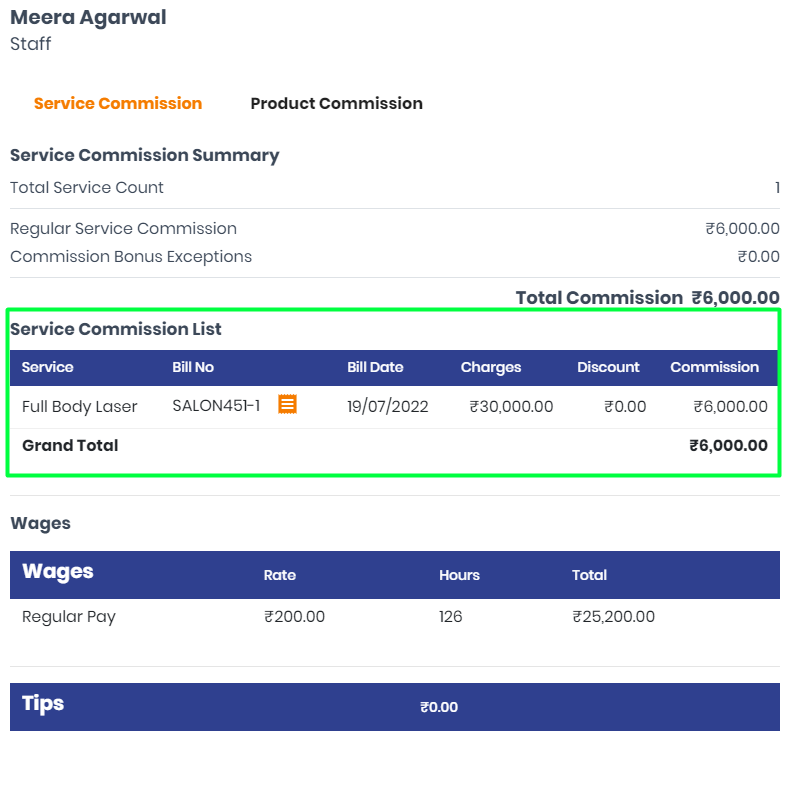
Task: Click the Bill No column header
Action: (193, 367)
